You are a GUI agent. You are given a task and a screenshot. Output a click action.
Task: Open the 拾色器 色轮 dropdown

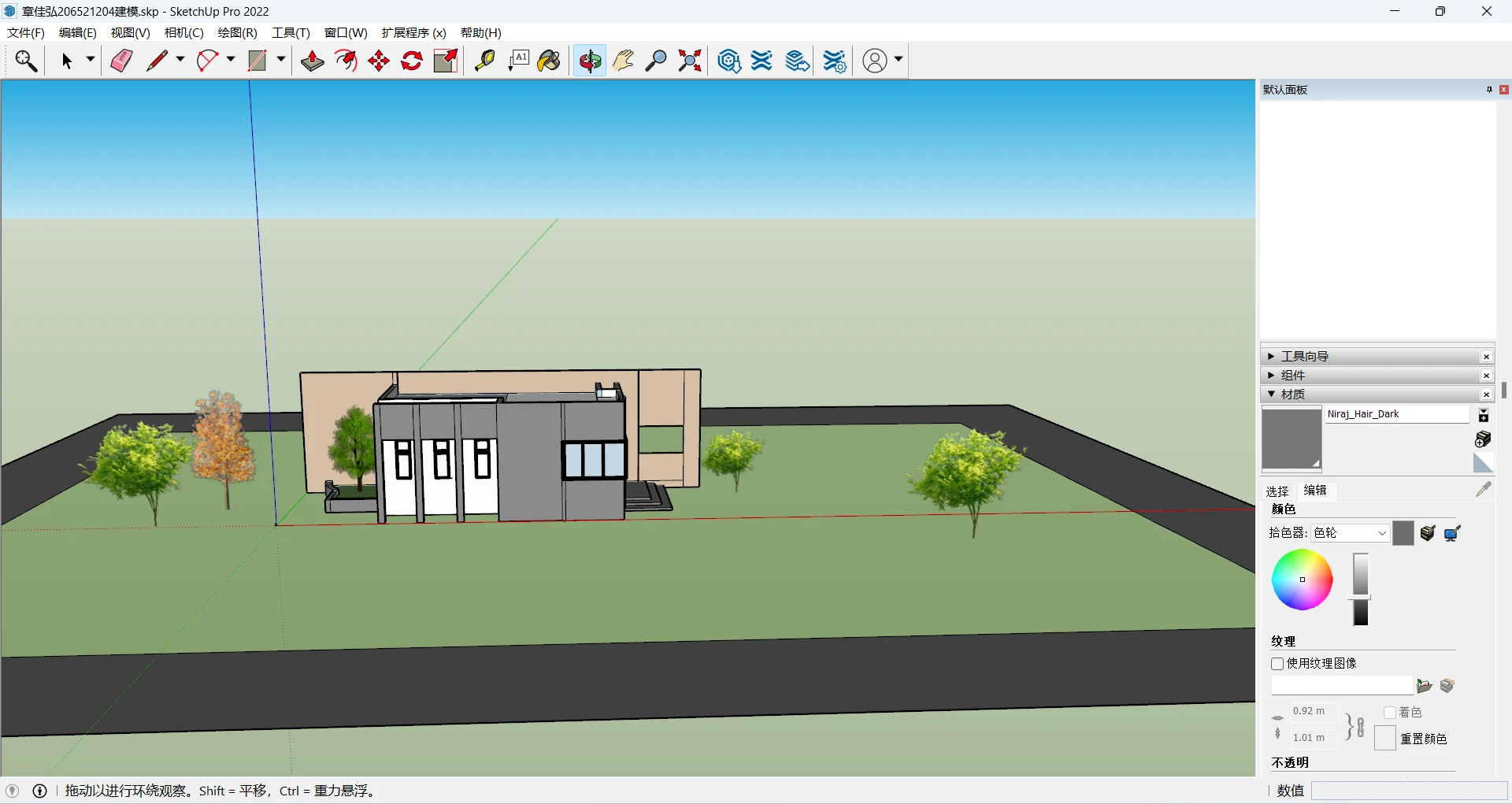(1350, 533)
